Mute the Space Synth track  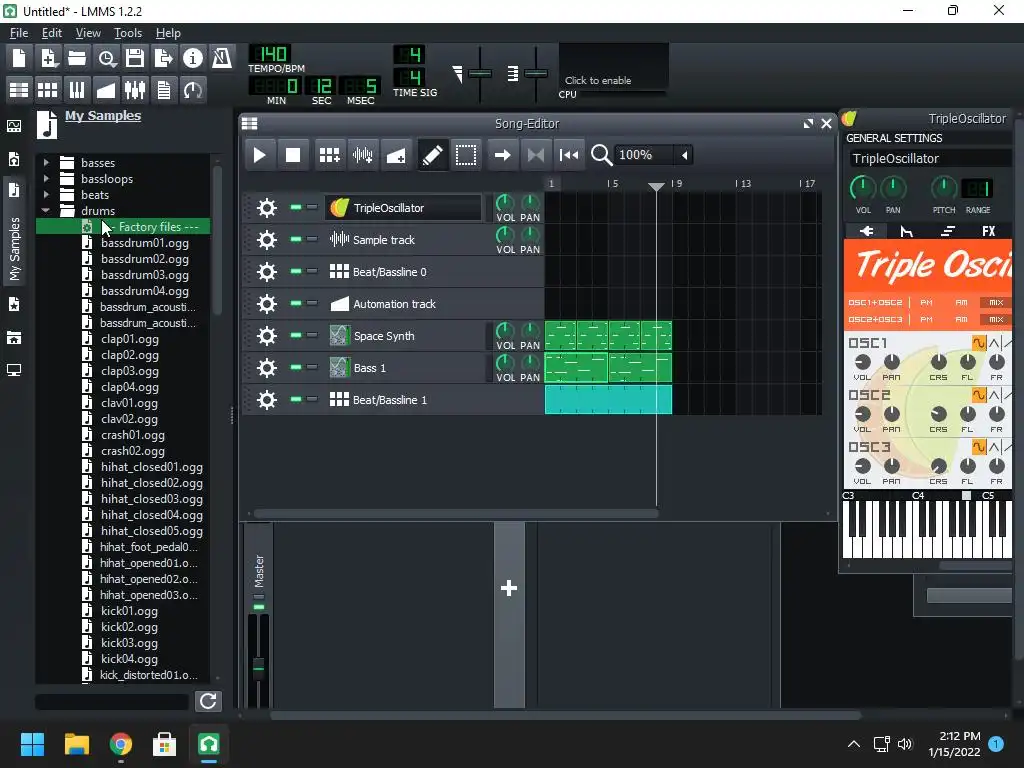tap(296, 335)
